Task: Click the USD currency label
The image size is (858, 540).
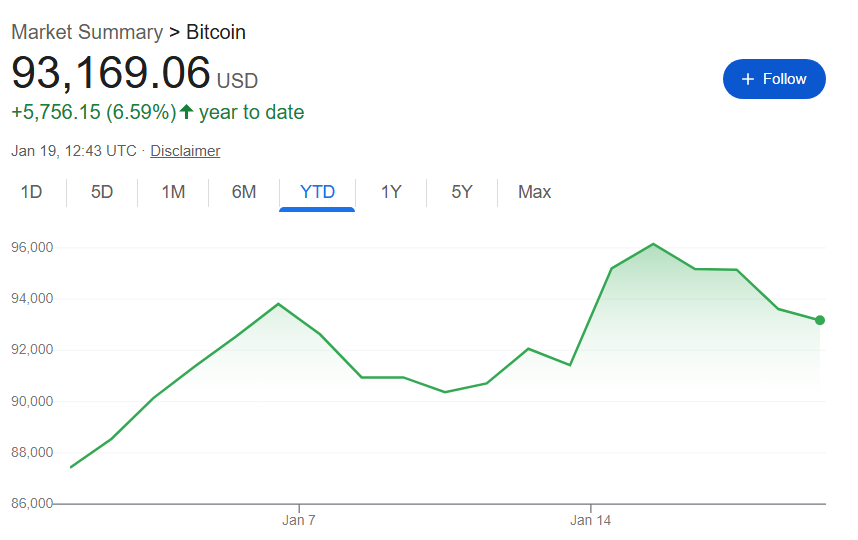Action: pos(237,80)
